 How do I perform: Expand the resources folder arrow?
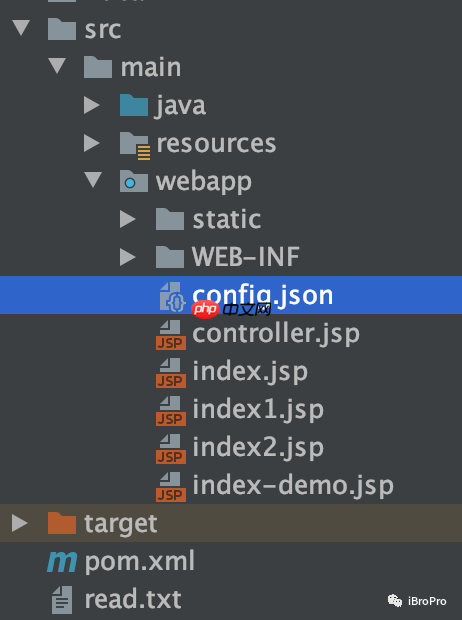(x=91, y=143)
